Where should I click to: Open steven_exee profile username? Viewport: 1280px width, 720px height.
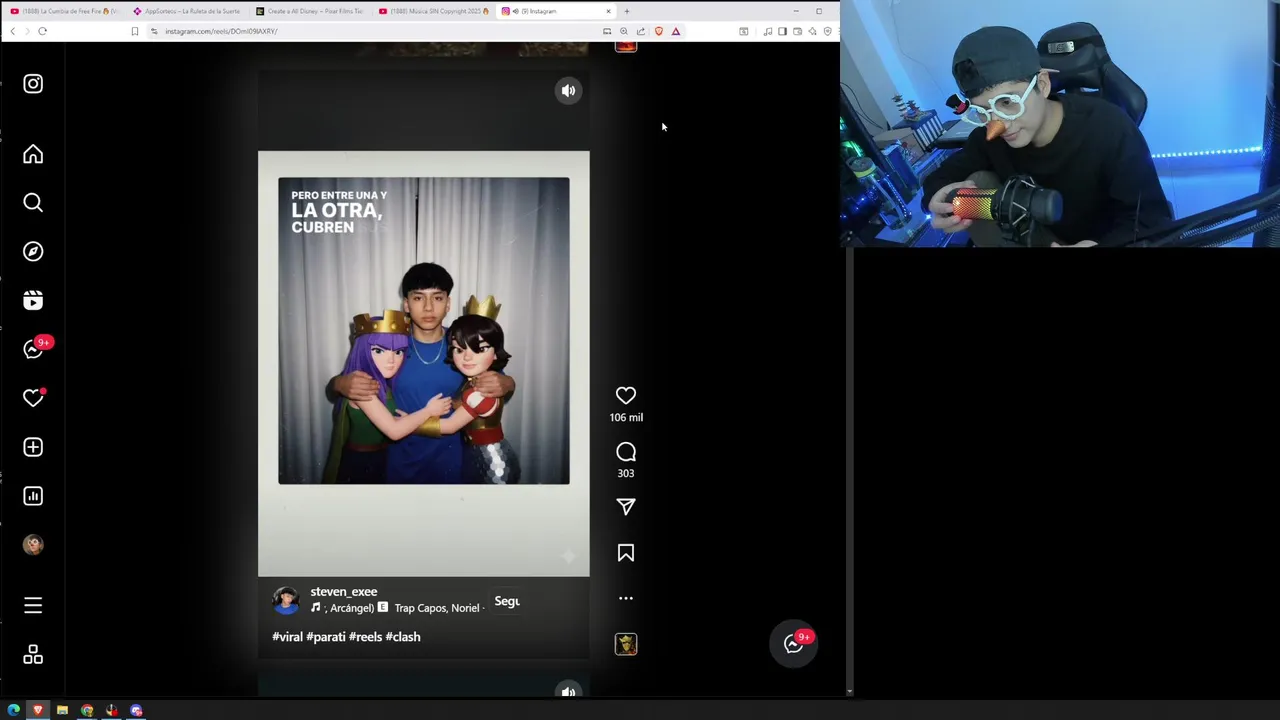344,592
